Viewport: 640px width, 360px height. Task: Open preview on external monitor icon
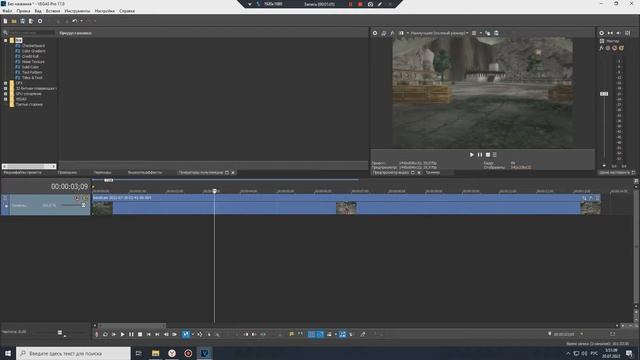click(x=384, y=33)
